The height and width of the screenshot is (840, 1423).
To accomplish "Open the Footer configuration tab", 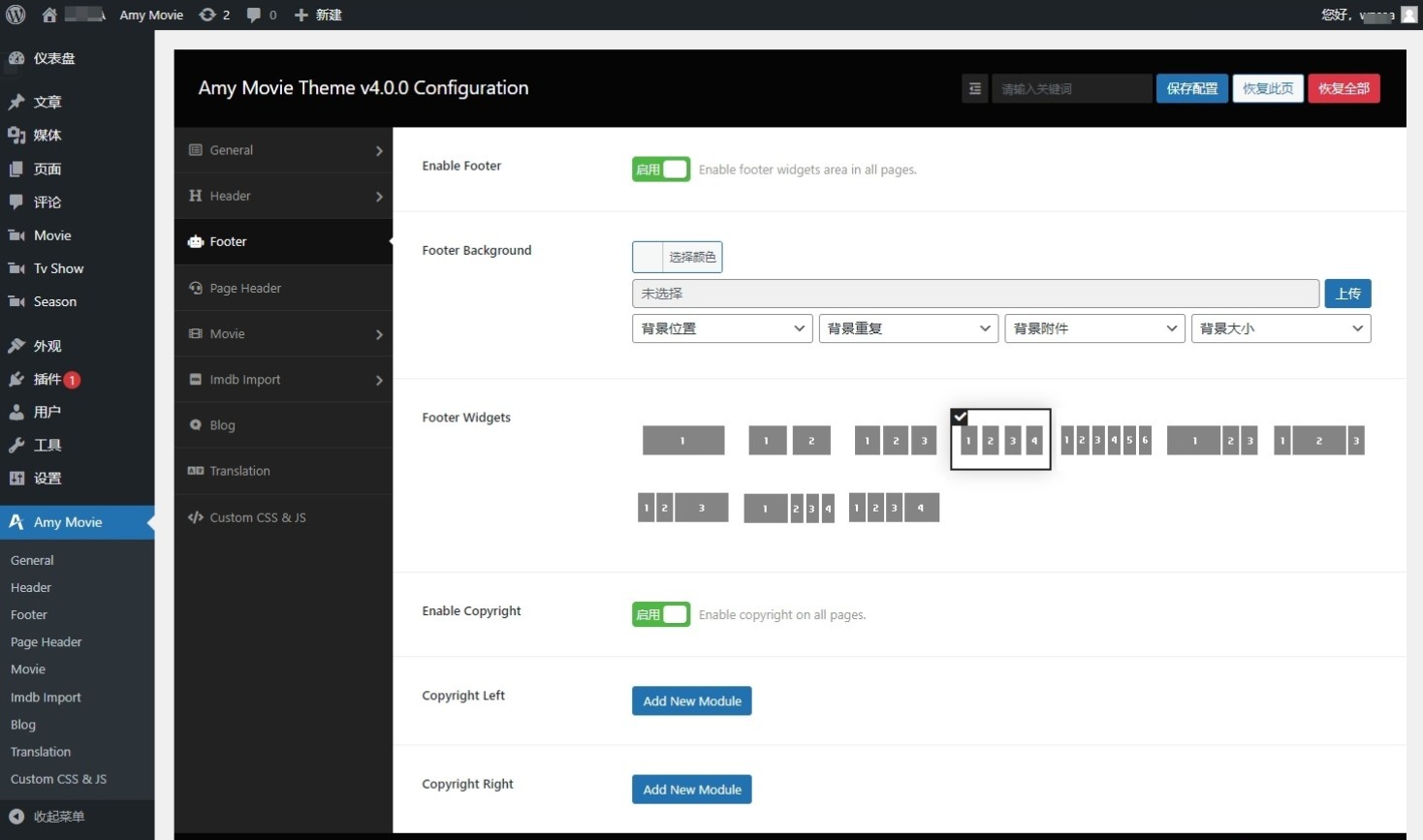I will click(283, 241).
